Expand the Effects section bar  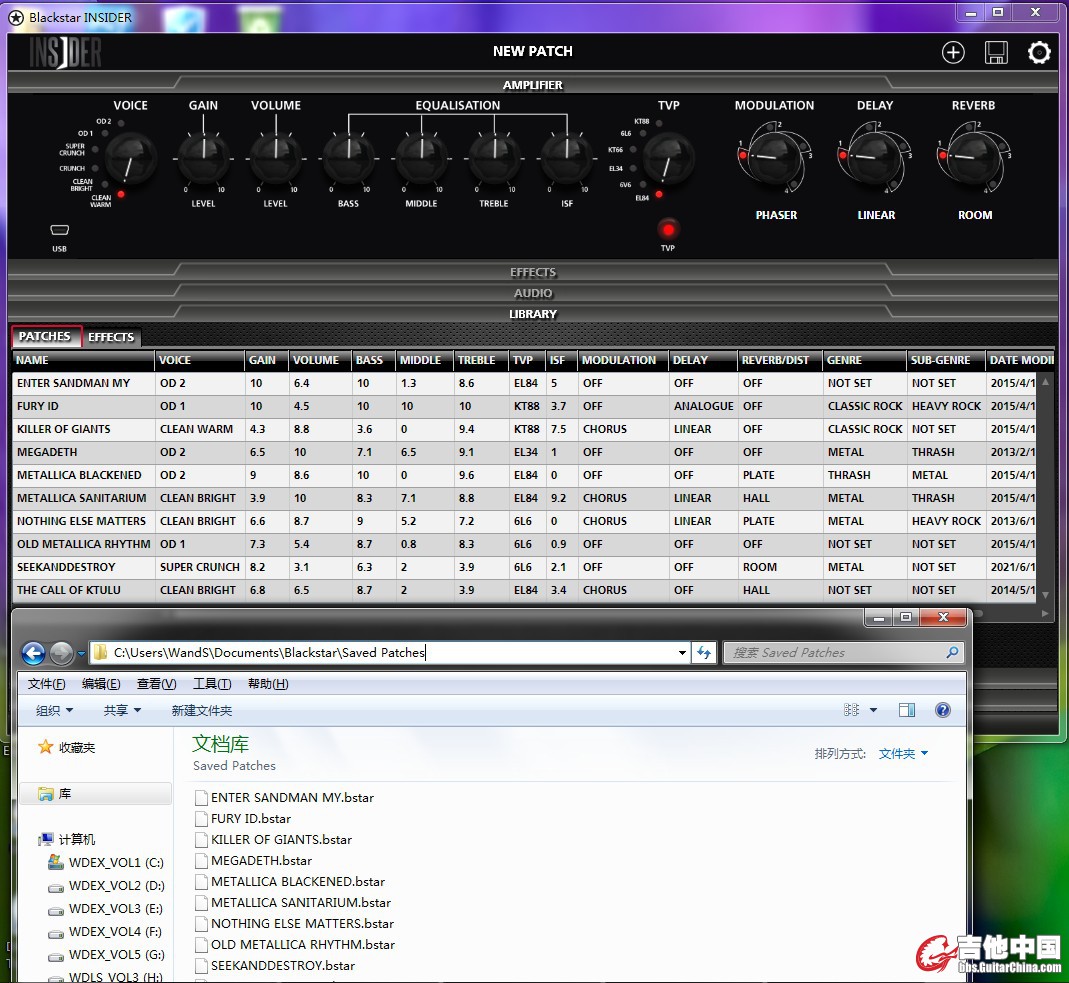point(533,272)
